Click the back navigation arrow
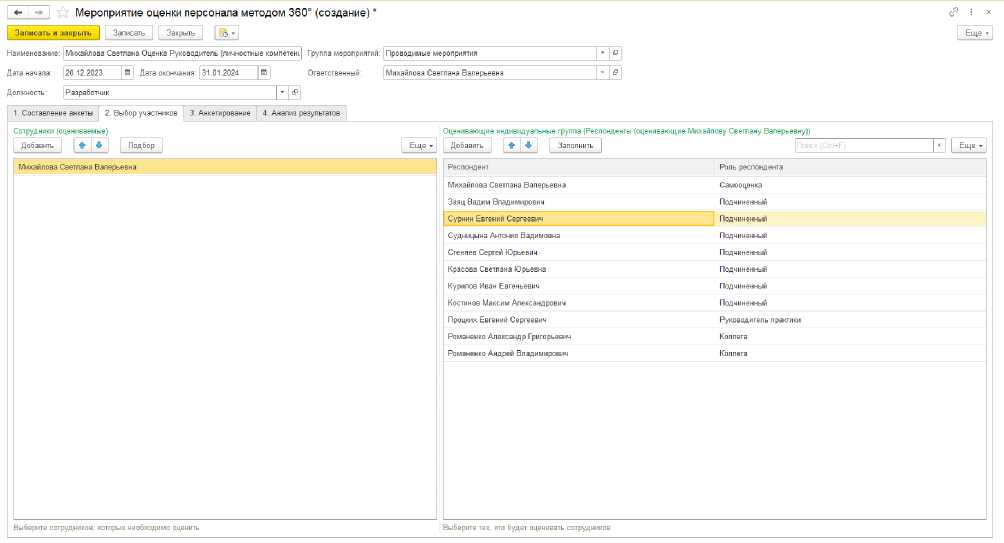Viewport: 1004px width, 543px height. [17, 12]
